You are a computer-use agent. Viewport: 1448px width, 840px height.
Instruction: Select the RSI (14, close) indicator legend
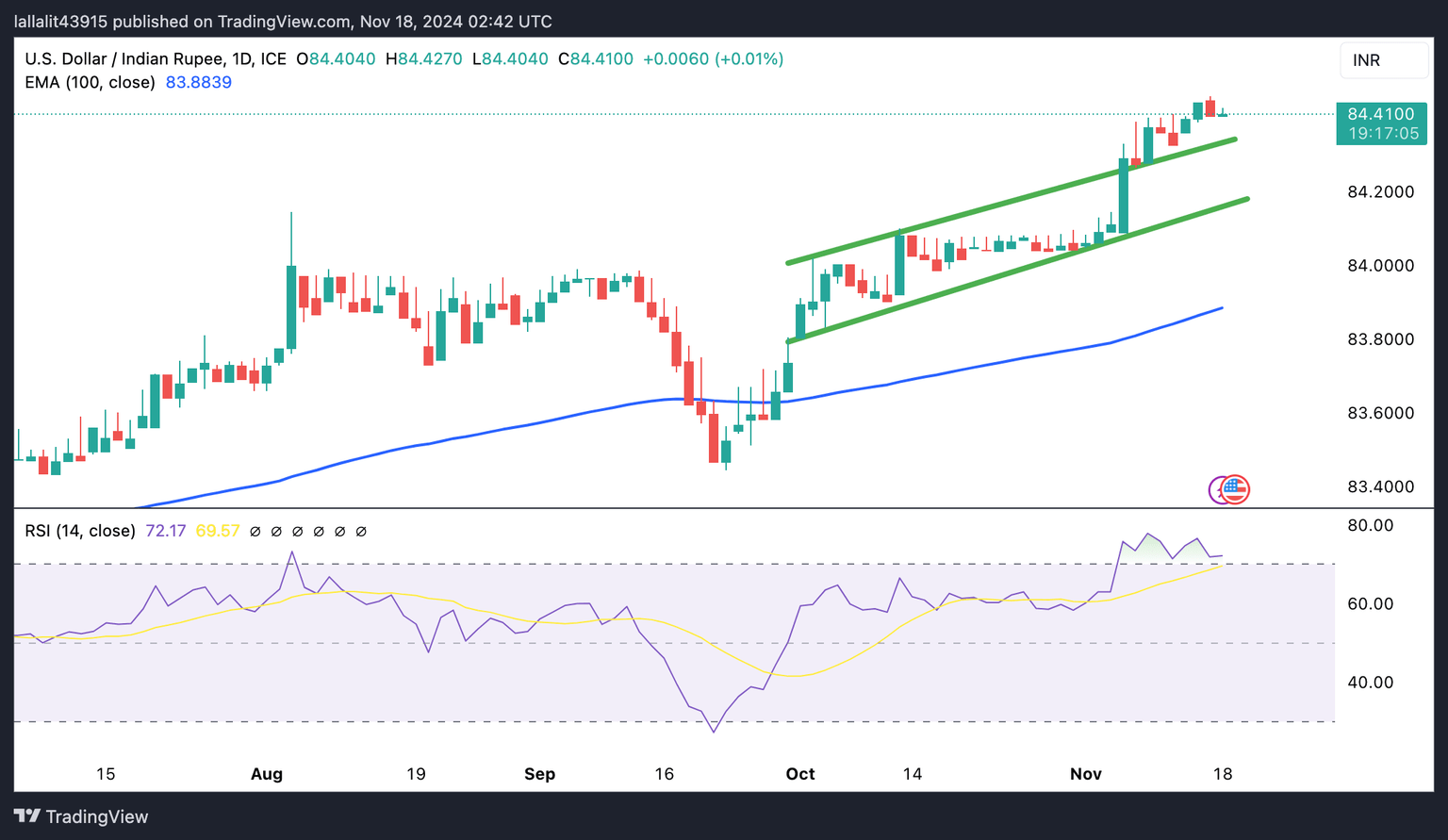(x=80, y=531)
